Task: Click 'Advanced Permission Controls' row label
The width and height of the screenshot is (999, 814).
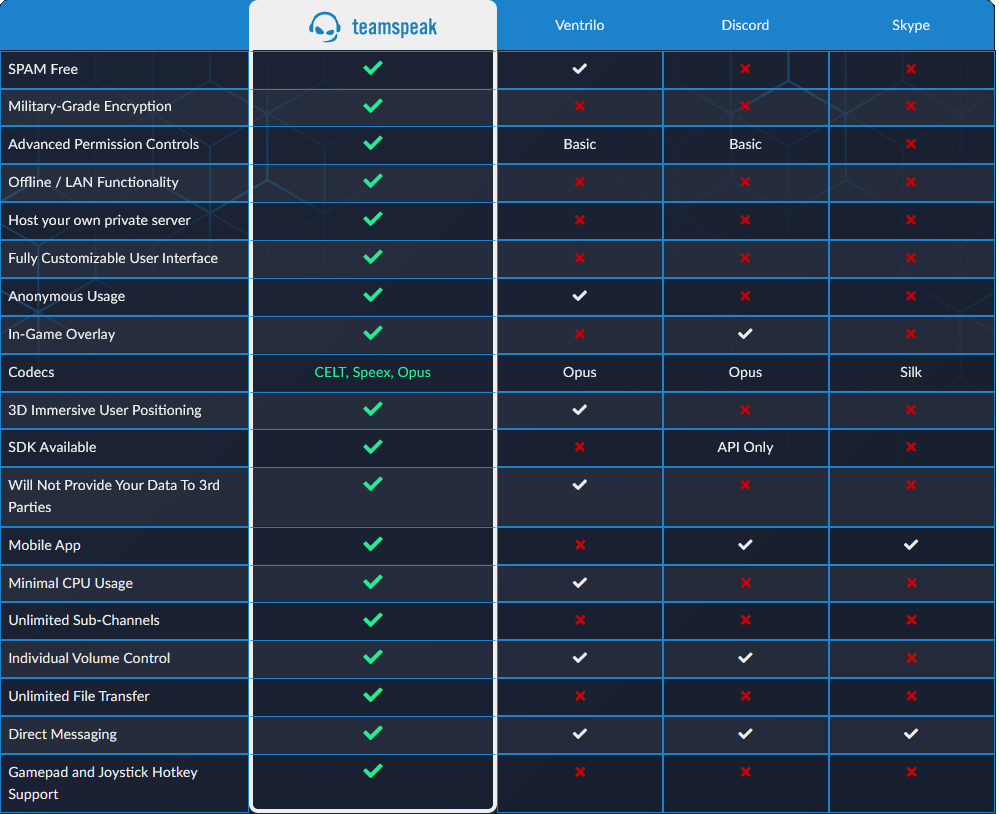Action: click(104, 144)
